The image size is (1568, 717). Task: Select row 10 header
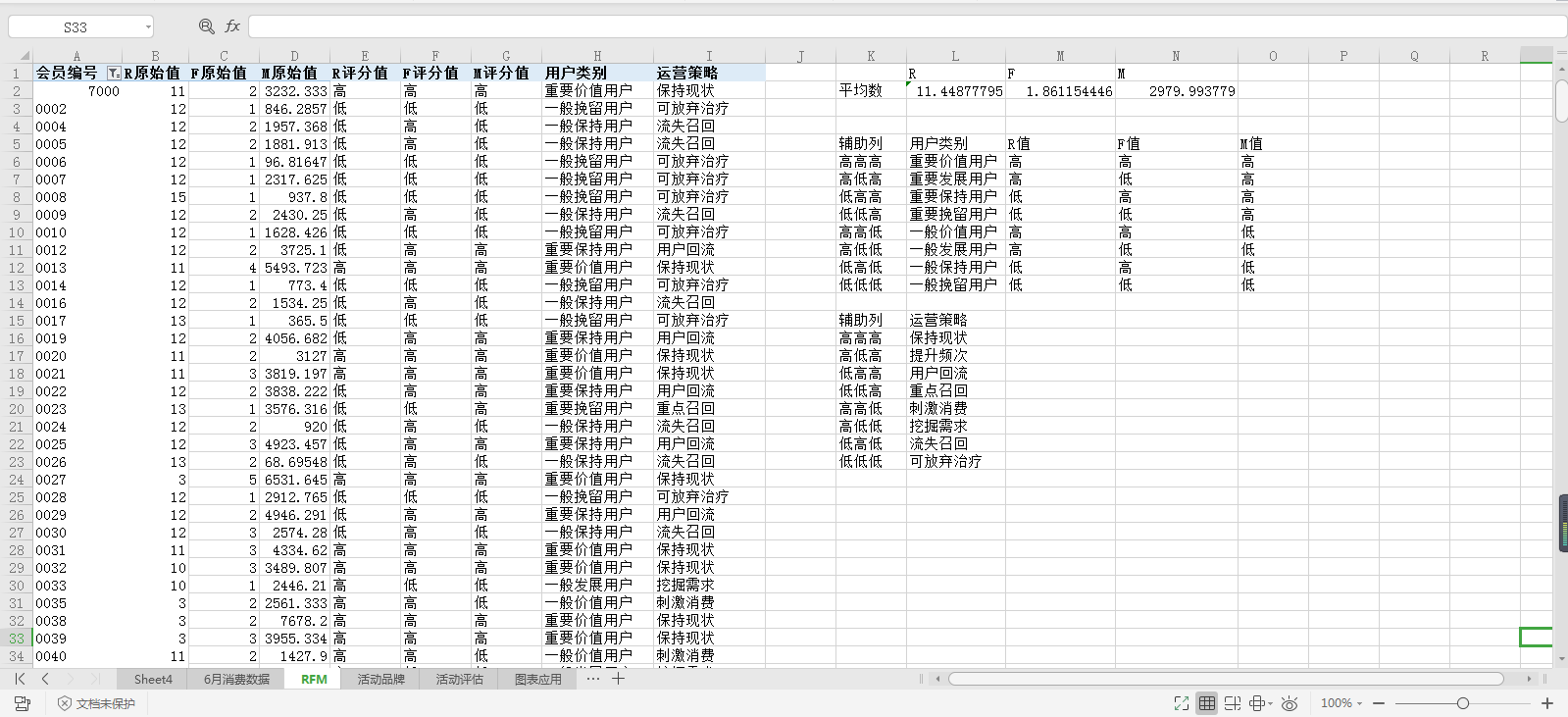tap(17, 232)
